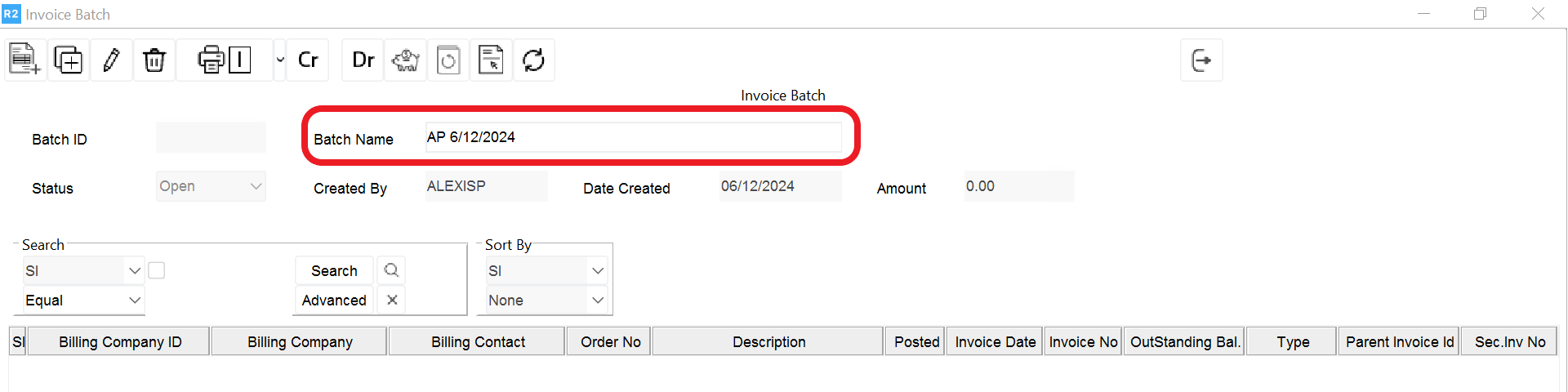
Task: Click the Cr credit toolbar button
Action: pyautogui.click(x=308, y=60)
